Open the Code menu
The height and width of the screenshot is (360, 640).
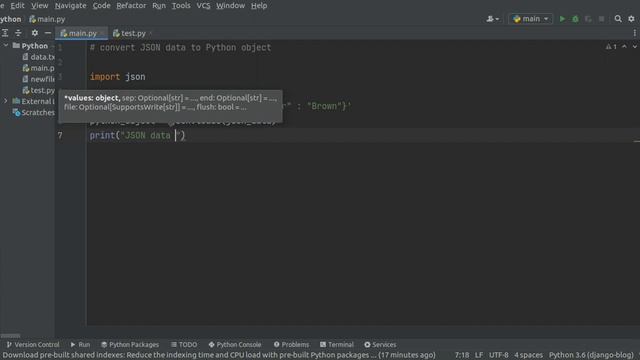pyautogui.click(x=101, y=6)
